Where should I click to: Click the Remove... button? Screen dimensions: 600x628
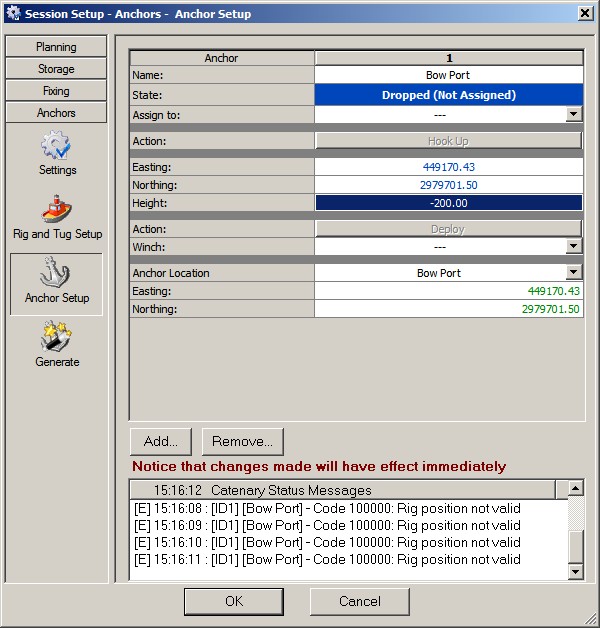click(243, 441)
